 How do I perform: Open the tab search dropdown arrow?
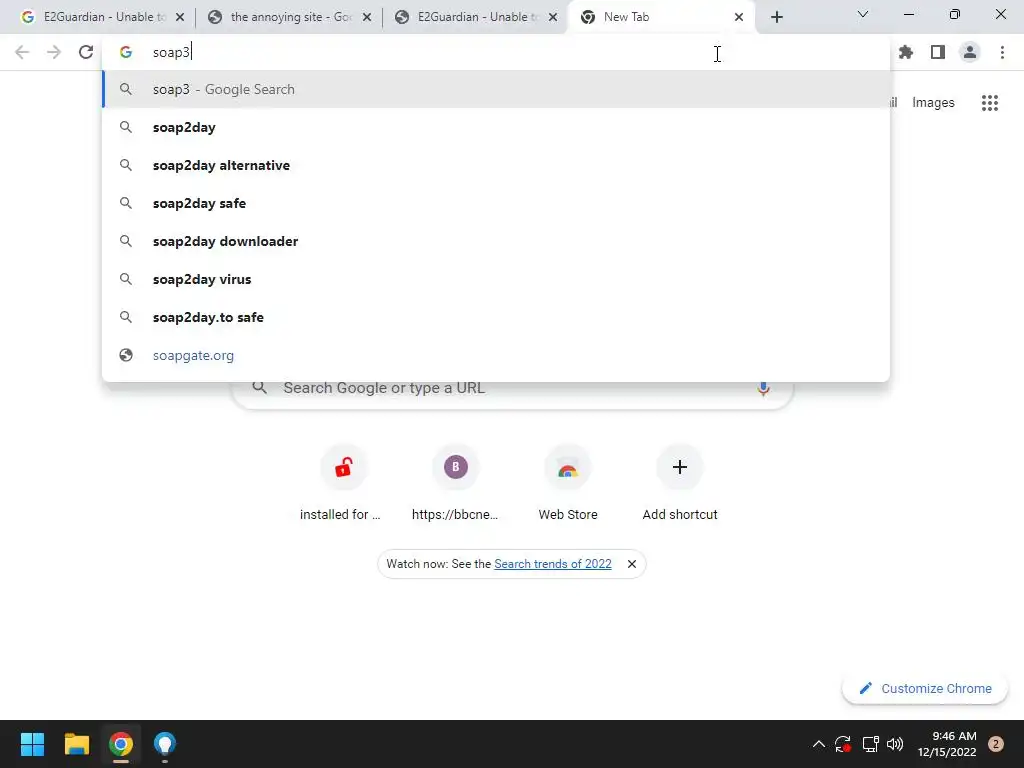pyautogui.click(x=863, y=14)
